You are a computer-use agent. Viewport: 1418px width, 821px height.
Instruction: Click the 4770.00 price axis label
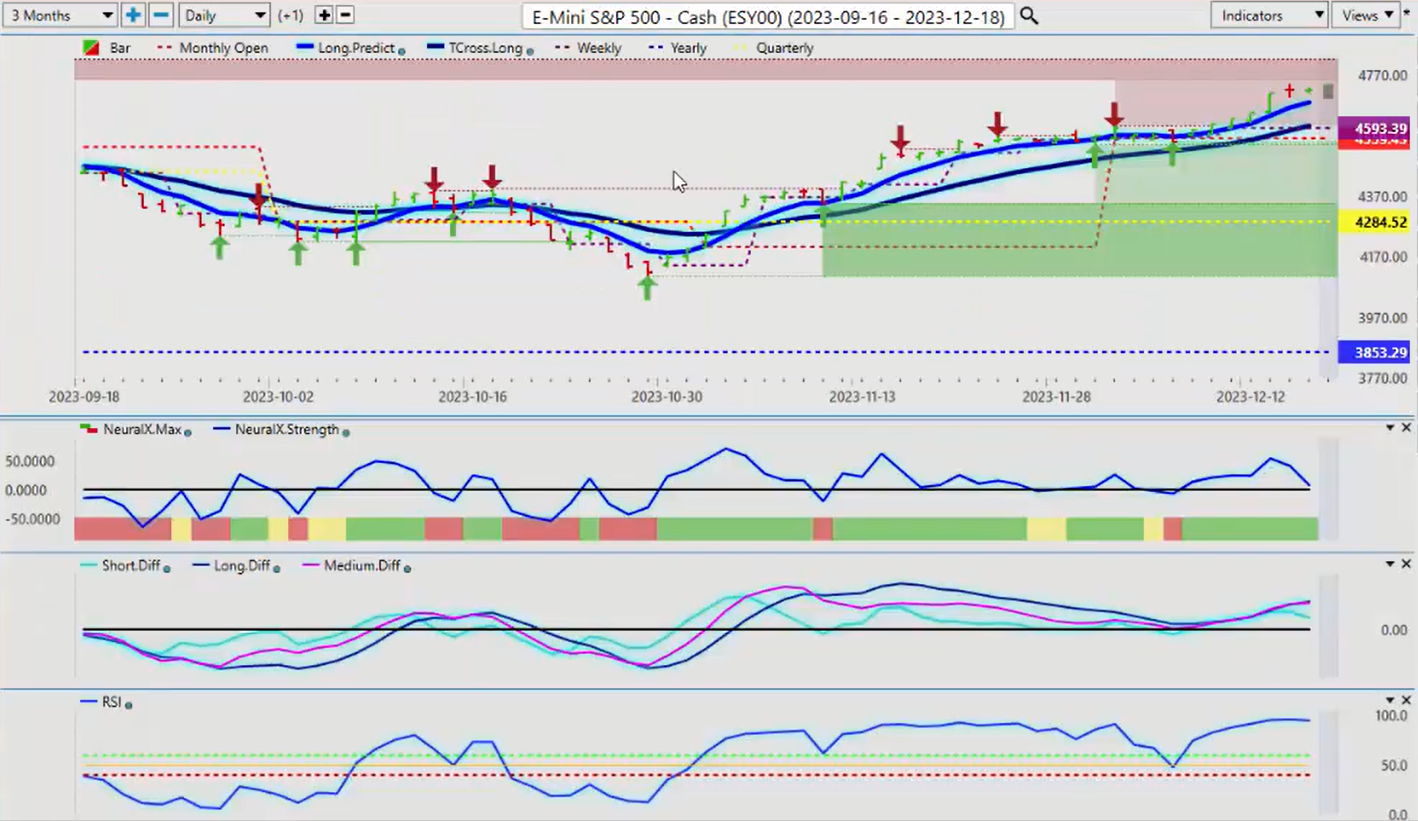coord(1383,75)
